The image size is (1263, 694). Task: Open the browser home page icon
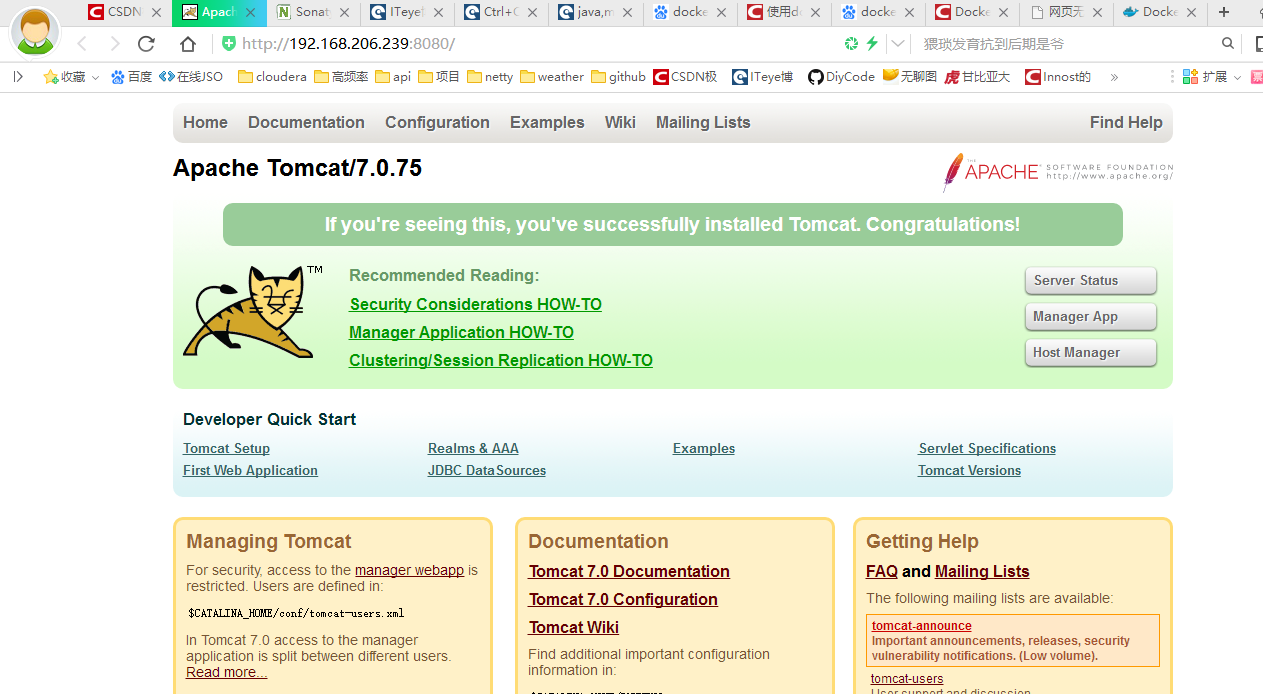pos(188,44)
